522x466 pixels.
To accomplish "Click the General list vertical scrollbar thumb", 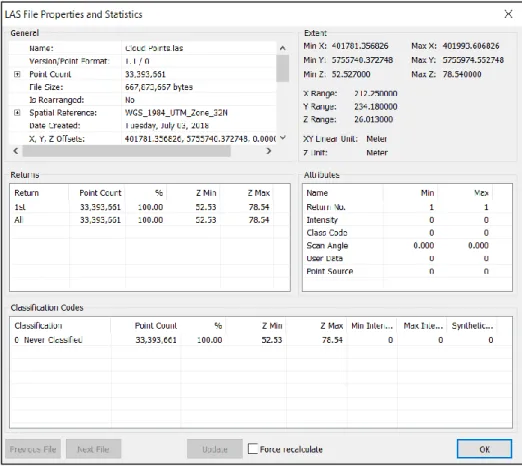I will point(283,68).
